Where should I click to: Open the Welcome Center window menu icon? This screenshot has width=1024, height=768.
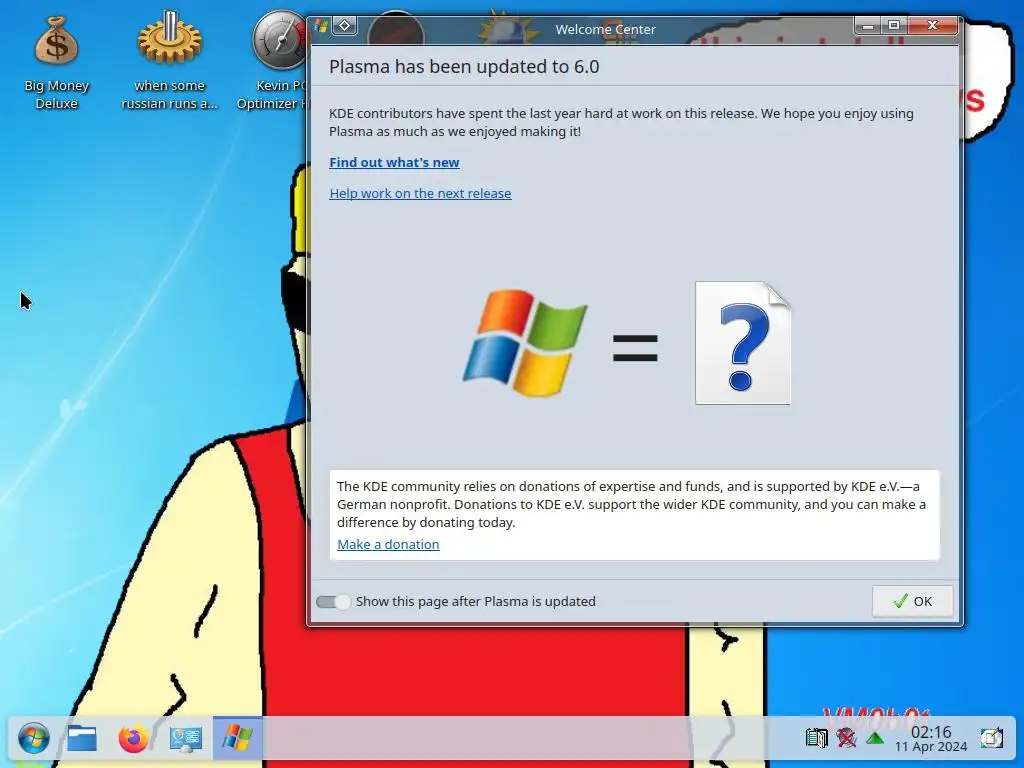(x=321, y=26)
